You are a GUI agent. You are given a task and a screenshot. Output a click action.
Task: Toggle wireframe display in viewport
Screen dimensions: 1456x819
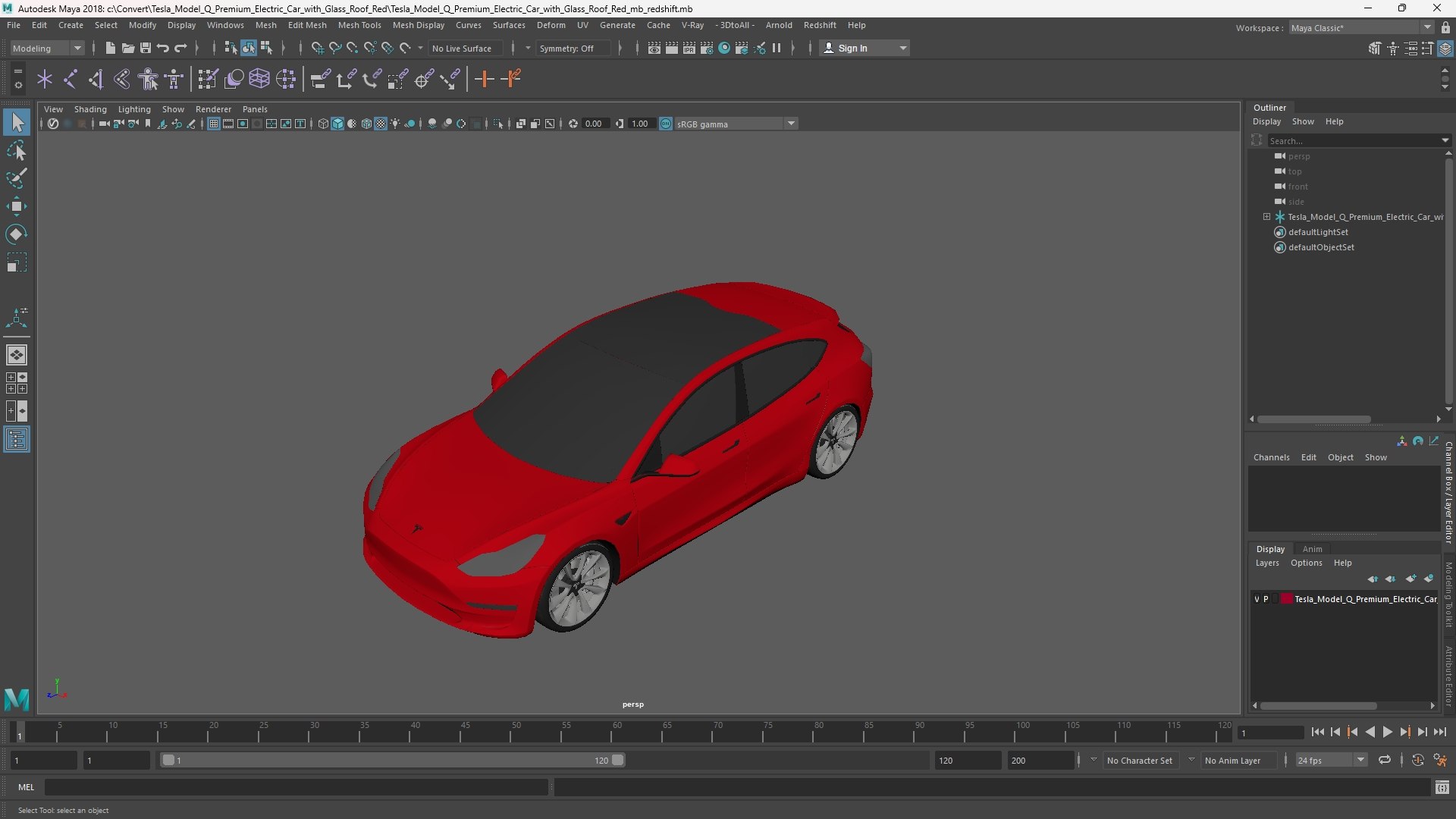pyautogui.click(x=323, y=124)
